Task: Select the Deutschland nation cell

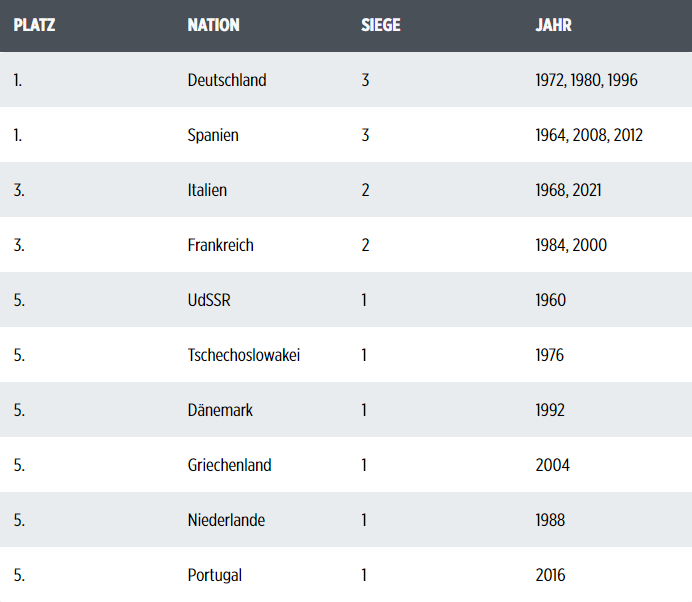Action: coord(227,80)
